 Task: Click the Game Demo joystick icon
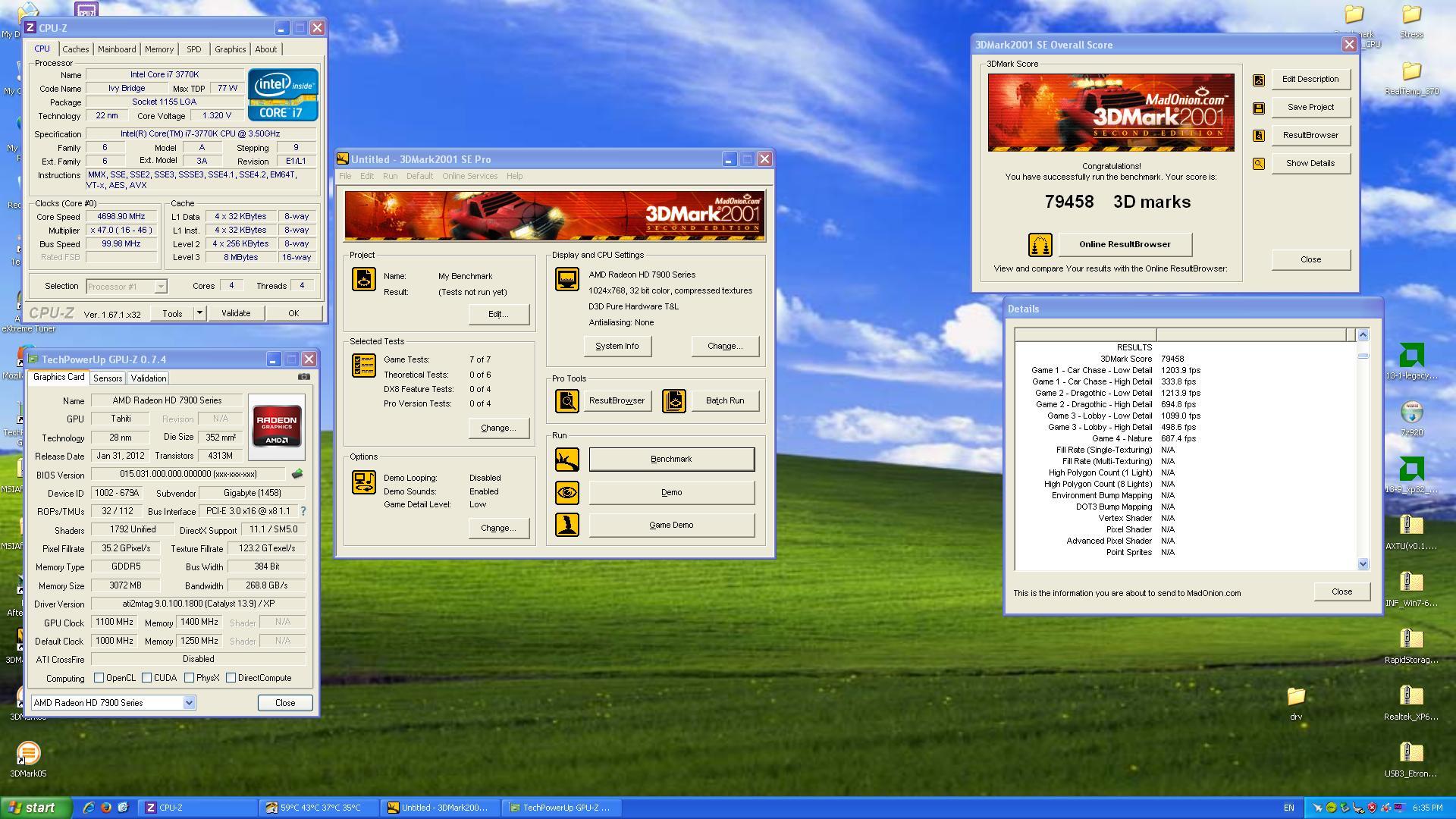pyautogui.click(x=566, y=525)
